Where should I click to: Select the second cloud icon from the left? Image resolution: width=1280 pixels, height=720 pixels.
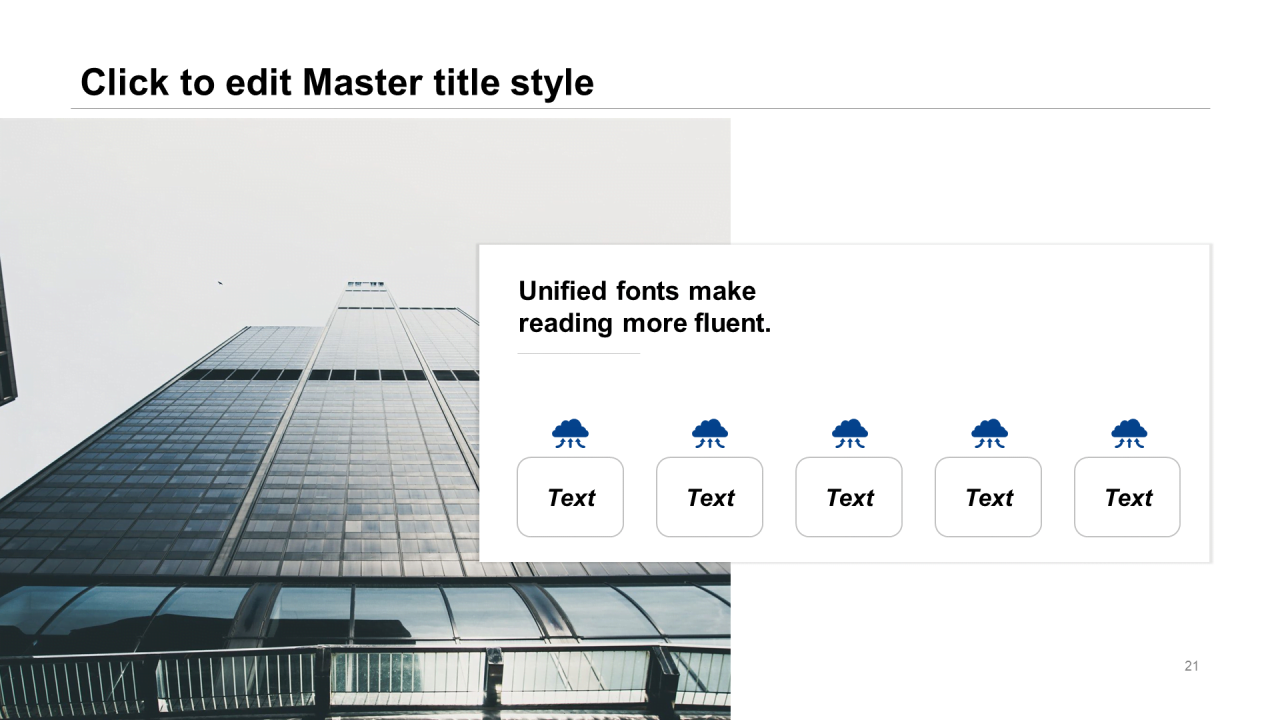(x=710, y=433)
